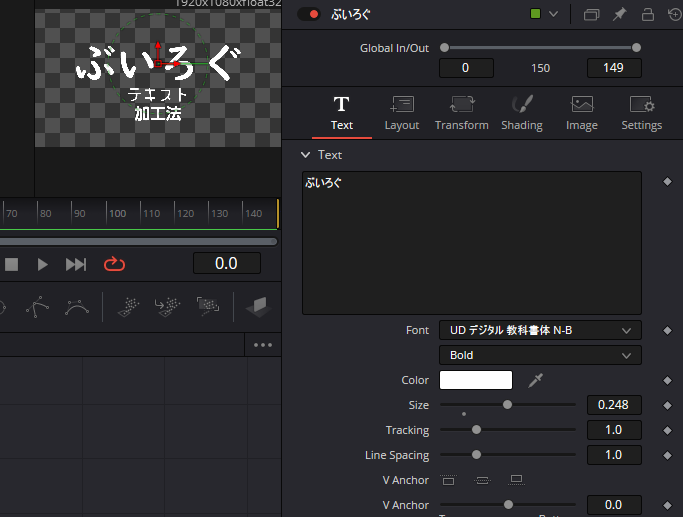The width and height of the screenshot is (683, 517).
Task: Switch to the Shading tab
Action: [522, 114]
